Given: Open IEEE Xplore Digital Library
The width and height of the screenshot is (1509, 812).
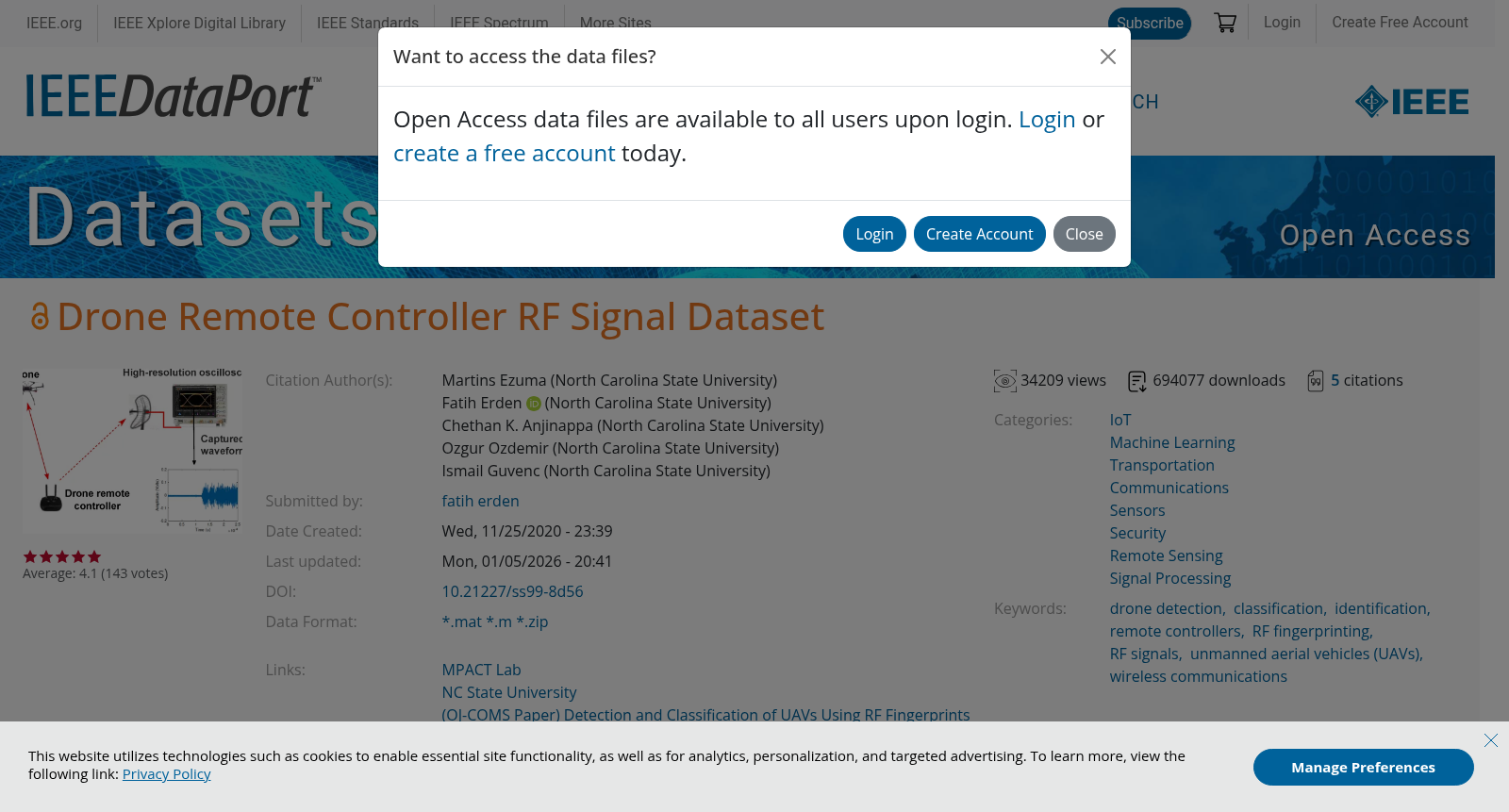Looking at the screenshot, I should click(x=199, y=23).
